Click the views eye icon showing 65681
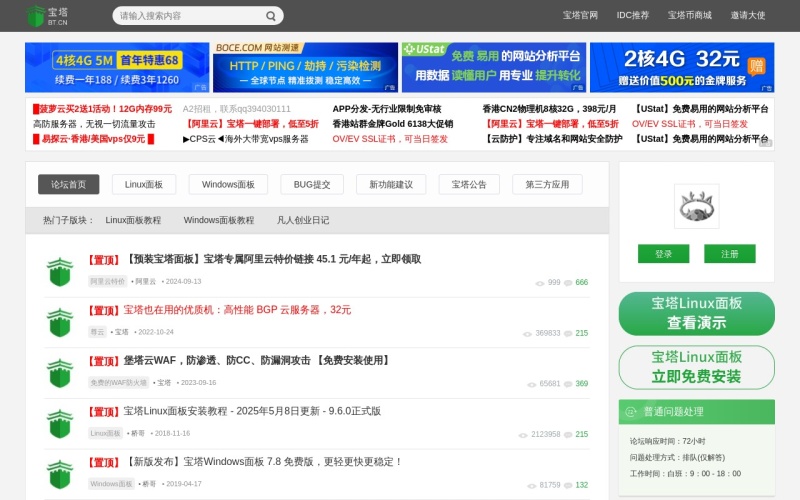 531,384
